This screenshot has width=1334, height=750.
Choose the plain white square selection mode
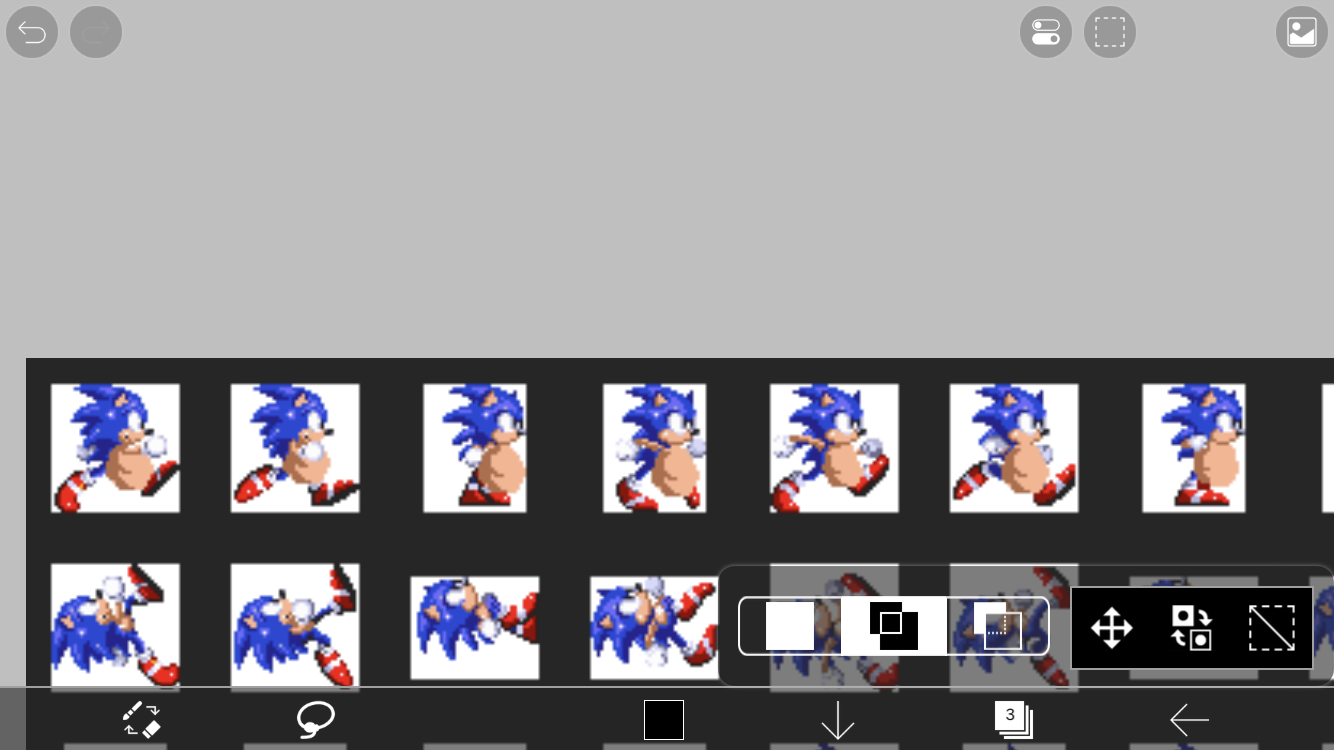[790, 627]
